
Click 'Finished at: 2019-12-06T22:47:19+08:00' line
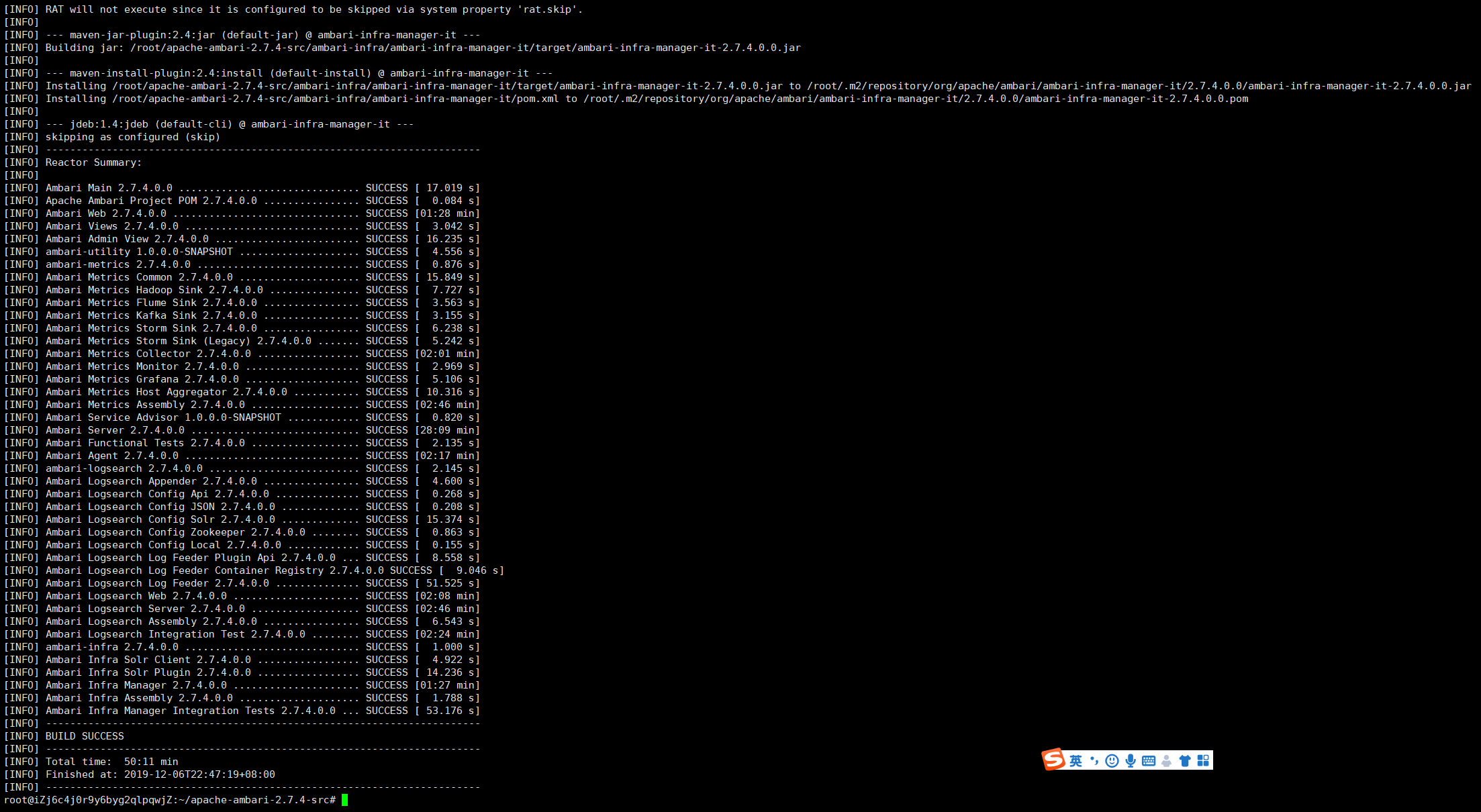click(140, 774)
